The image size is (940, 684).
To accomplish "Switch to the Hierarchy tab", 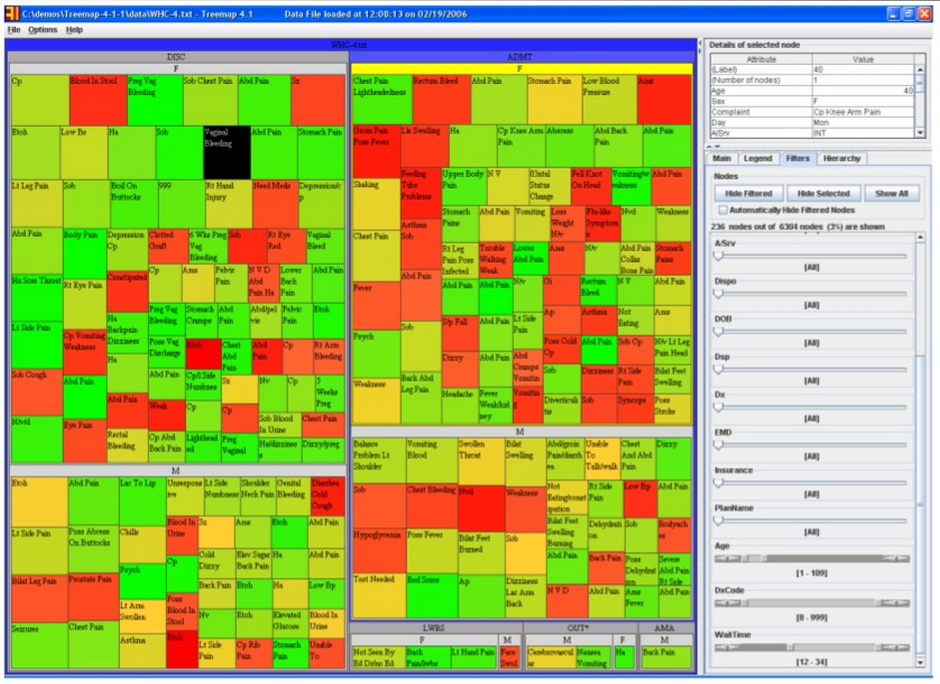I will coord(841,158).
